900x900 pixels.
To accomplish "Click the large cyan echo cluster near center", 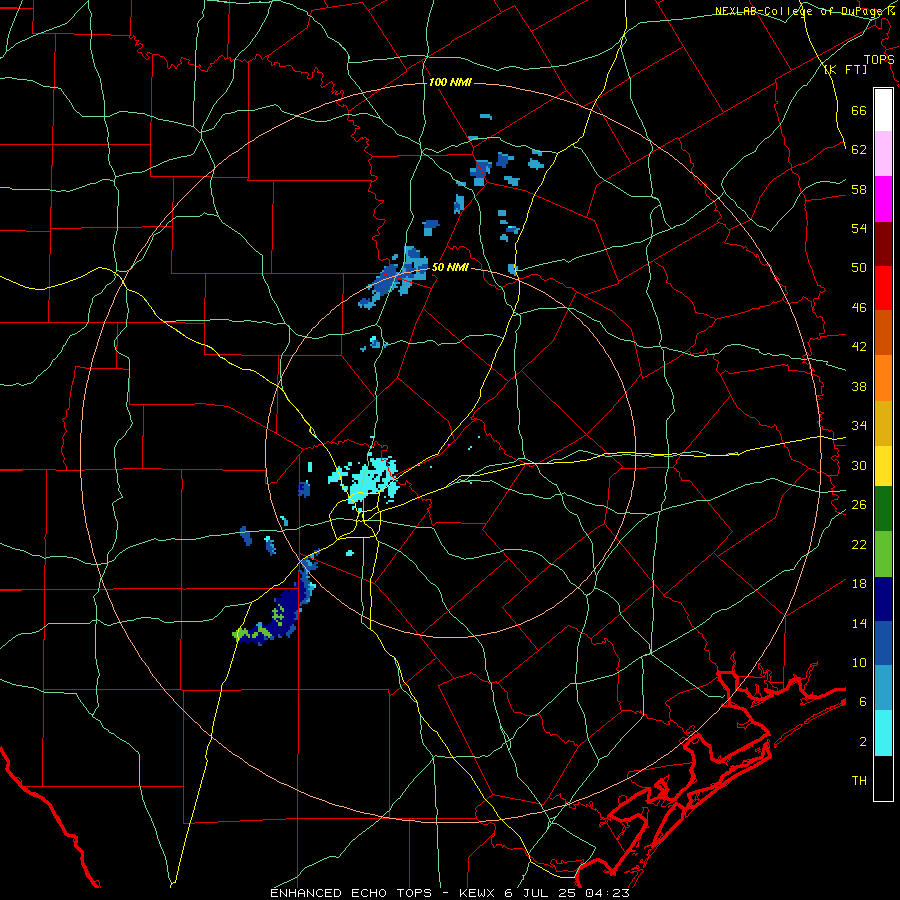I will [x=366, y=480].
